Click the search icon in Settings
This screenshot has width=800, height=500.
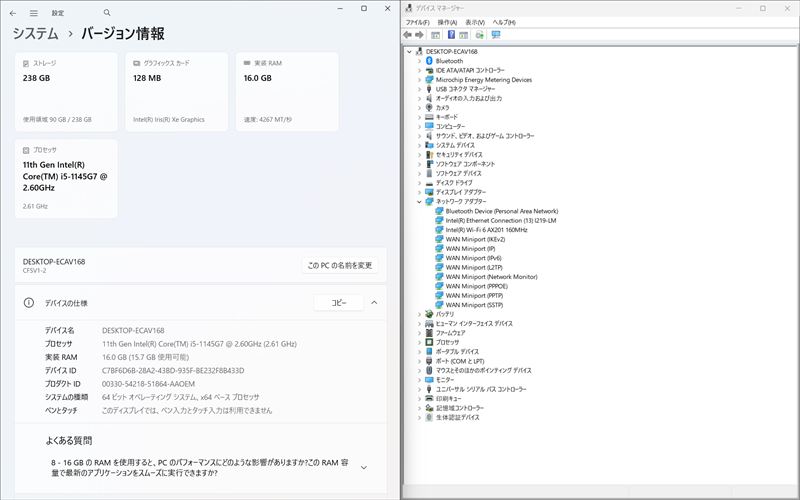107,13
